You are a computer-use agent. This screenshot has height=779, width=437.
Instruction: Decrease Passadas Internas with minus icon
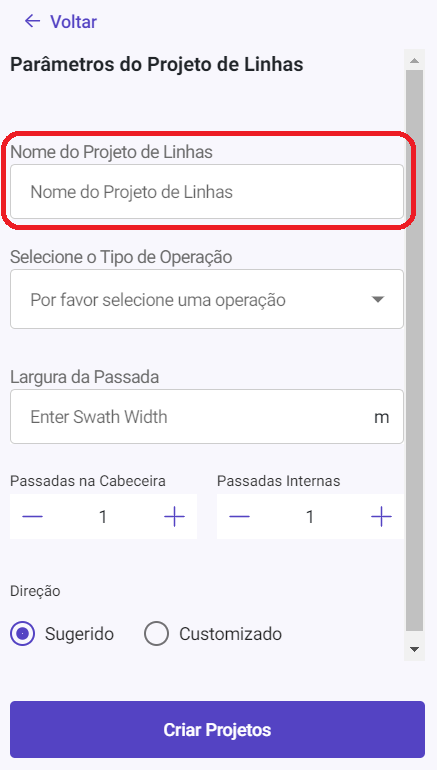click(239, 517)
